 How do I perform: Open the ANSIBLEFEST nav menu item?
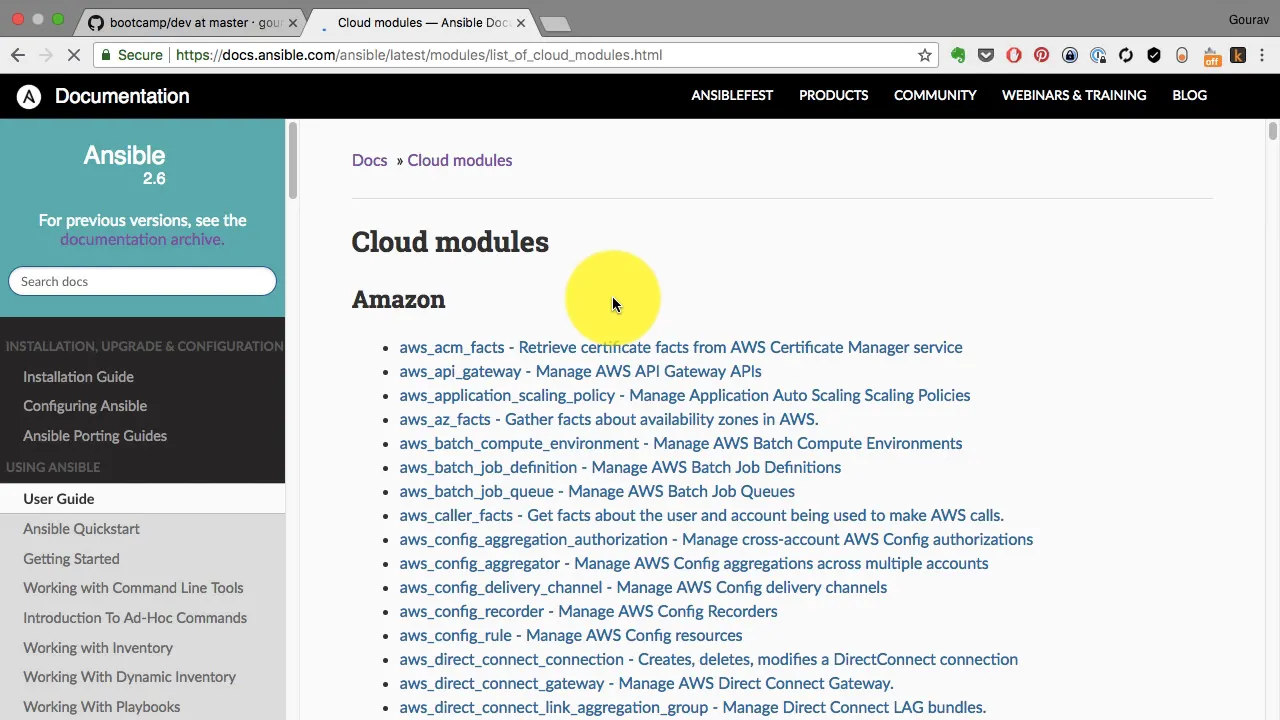[732, 95]
